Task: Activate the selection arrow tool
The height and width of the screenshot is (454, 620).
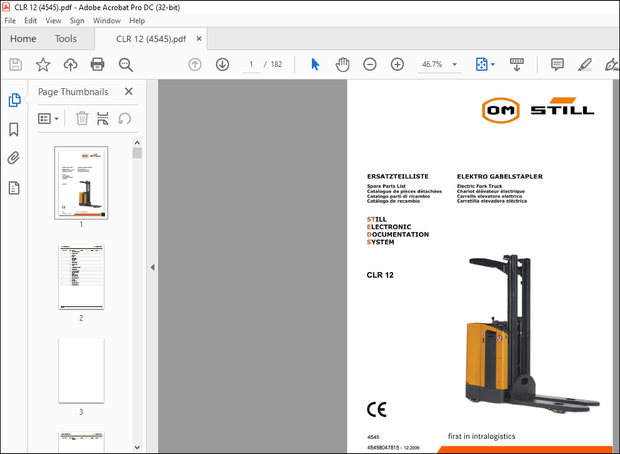Action: tap(315, 64)
